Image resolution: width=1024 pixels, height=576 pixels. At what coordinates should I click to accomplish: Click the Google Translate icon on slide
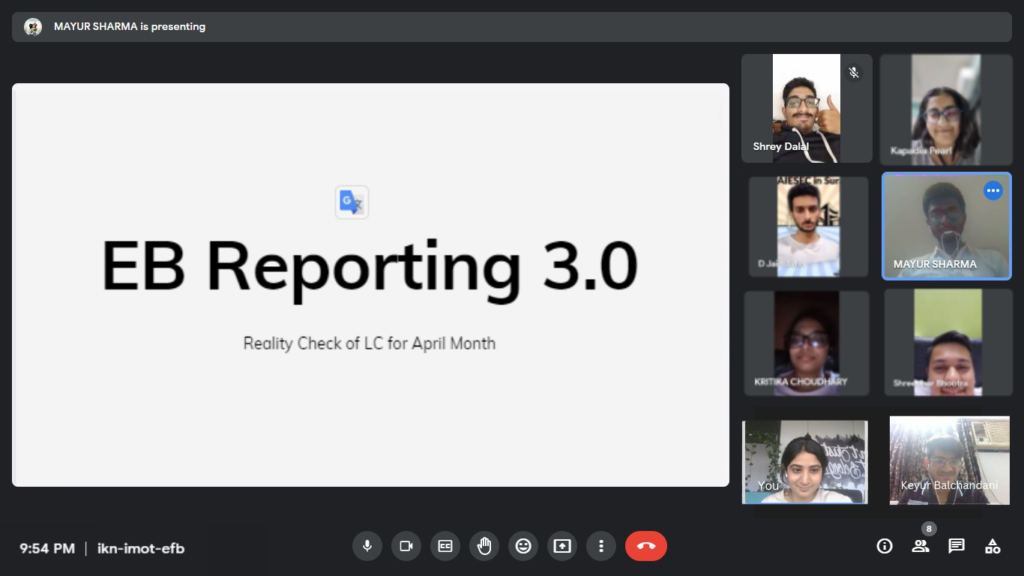(352, 202)
